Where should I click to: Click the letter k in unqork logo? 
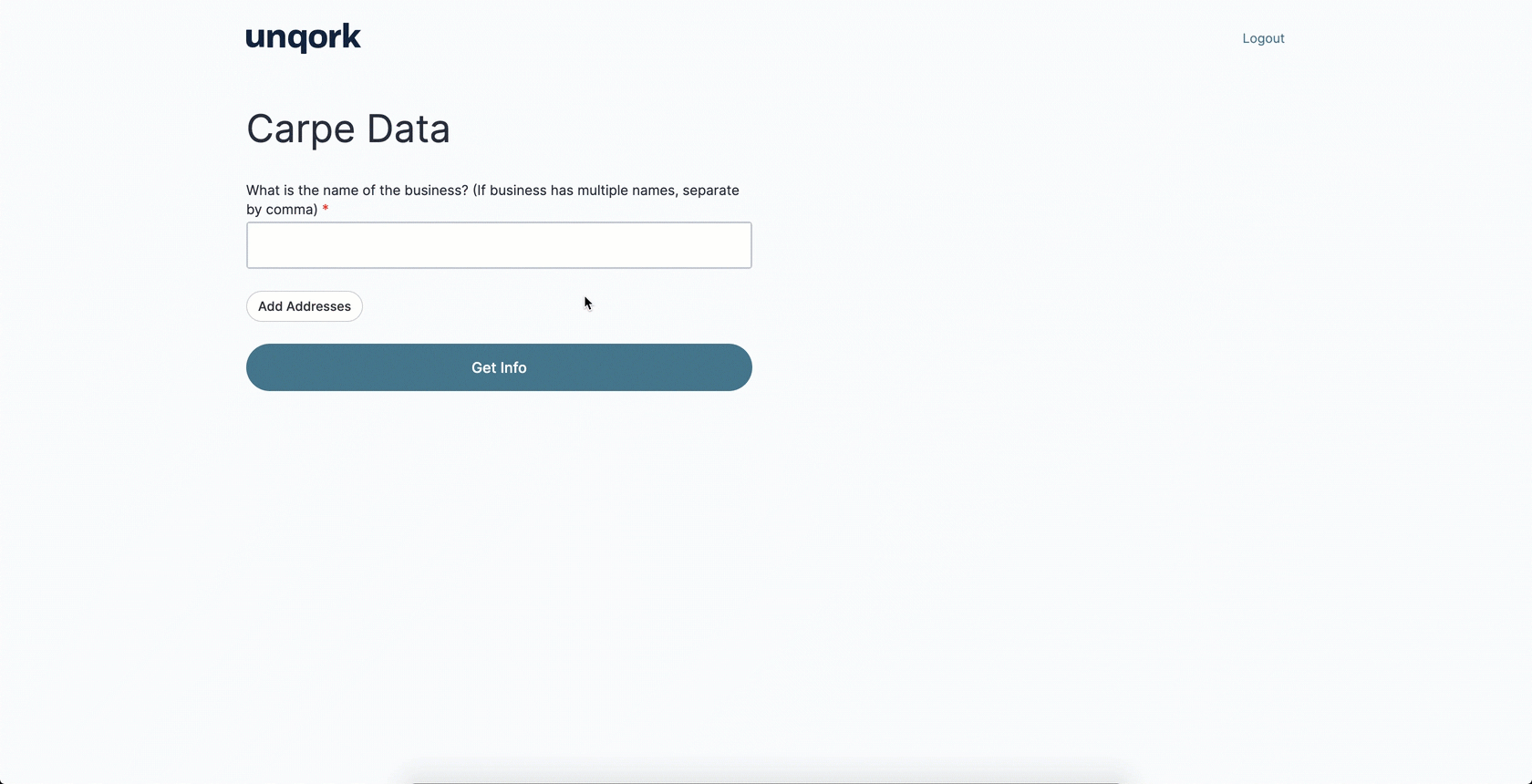tap(351, 36)
